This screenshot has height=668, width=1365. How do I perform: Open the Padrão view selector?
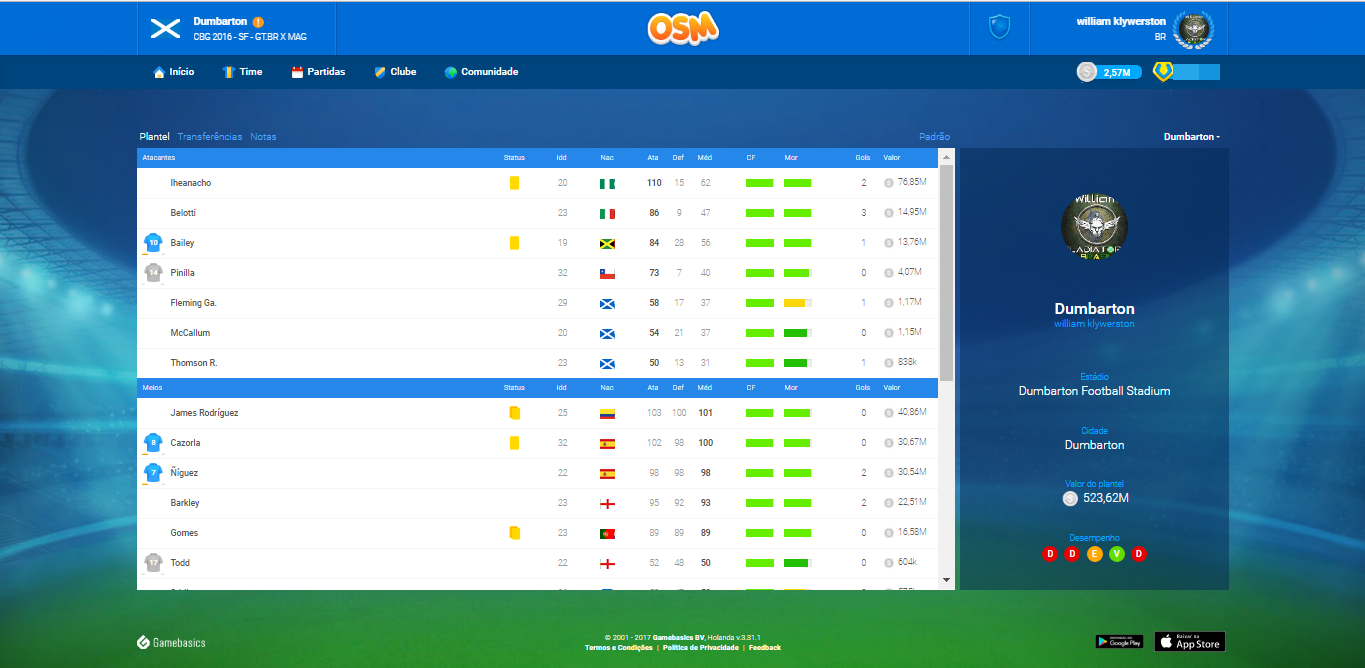(x=934, y=137)
